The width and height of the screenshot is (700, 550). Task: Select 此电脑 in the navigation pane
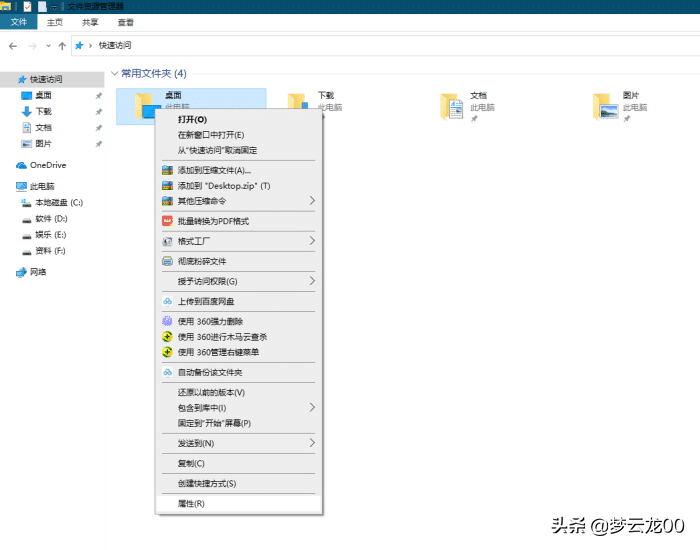pos(42,186)
